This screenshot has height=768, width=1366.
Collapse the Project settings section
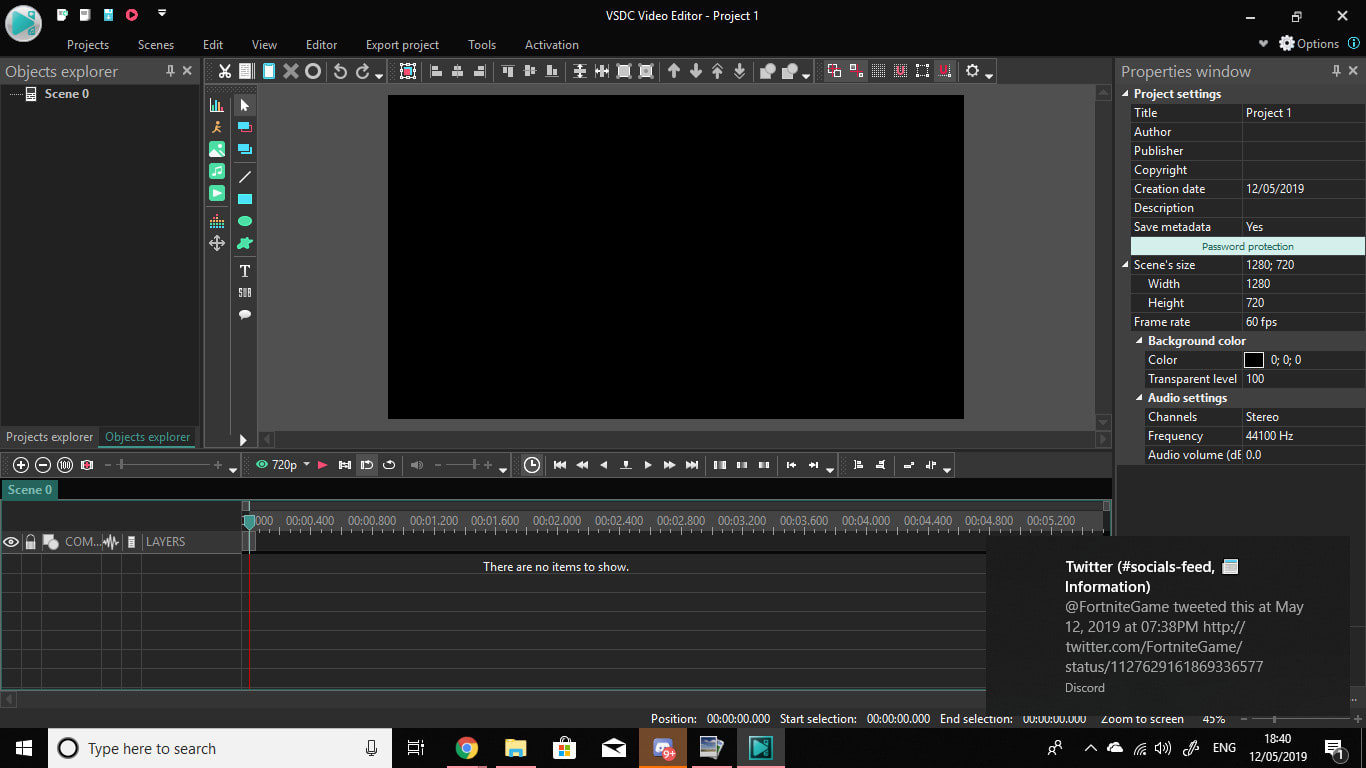click(1125, 94)
